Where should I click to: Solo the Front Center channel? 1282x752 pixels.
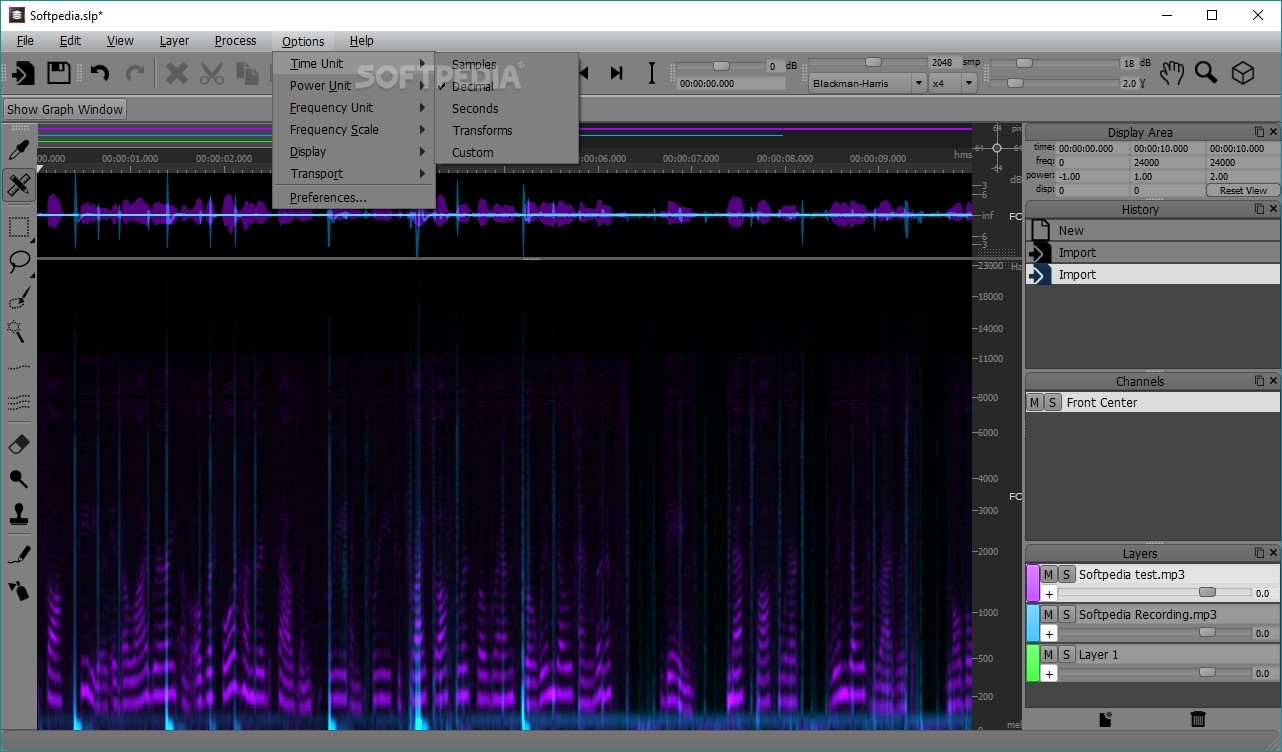pos(1052,402)
